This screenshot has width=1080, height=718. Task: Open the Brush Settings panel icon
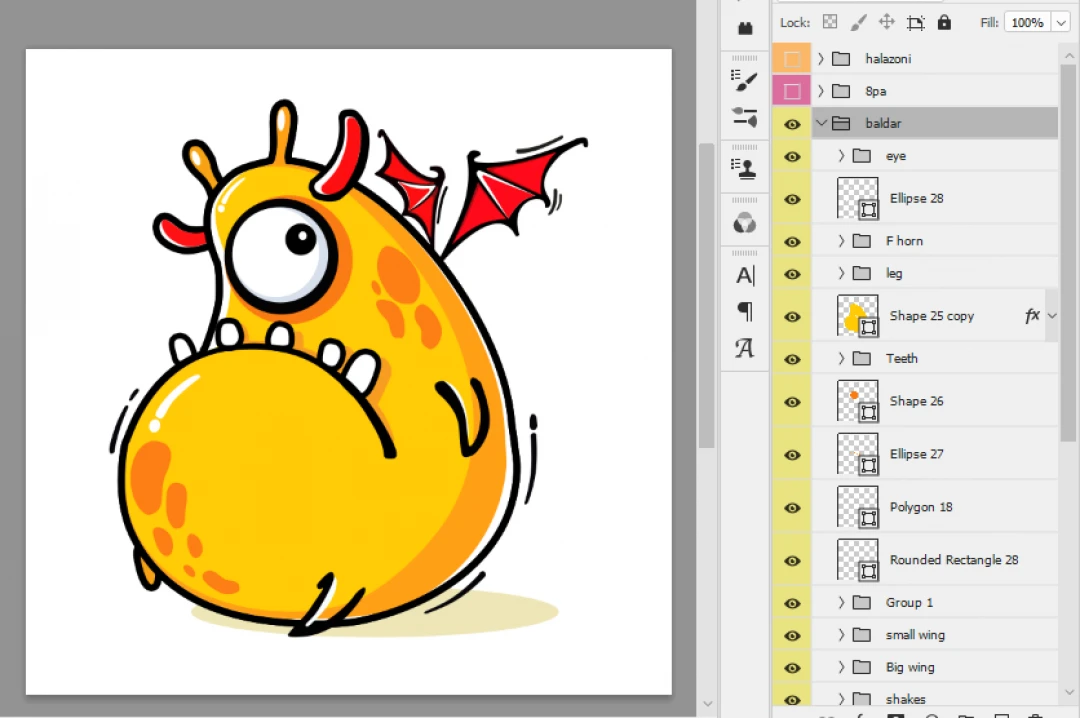pos(745,81)
